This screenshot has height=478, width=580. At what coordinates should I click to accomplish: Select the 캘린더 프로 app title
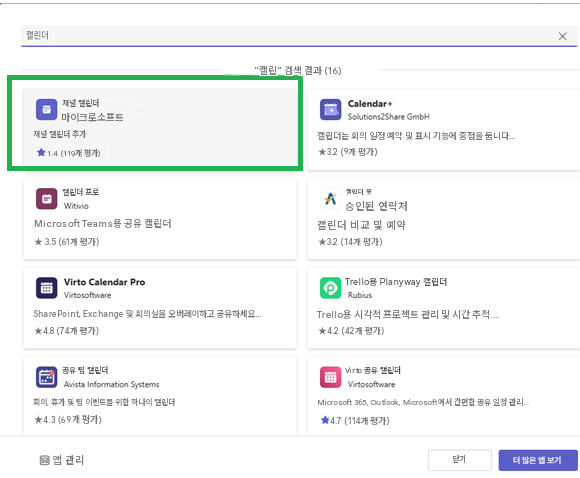[81, 192]
